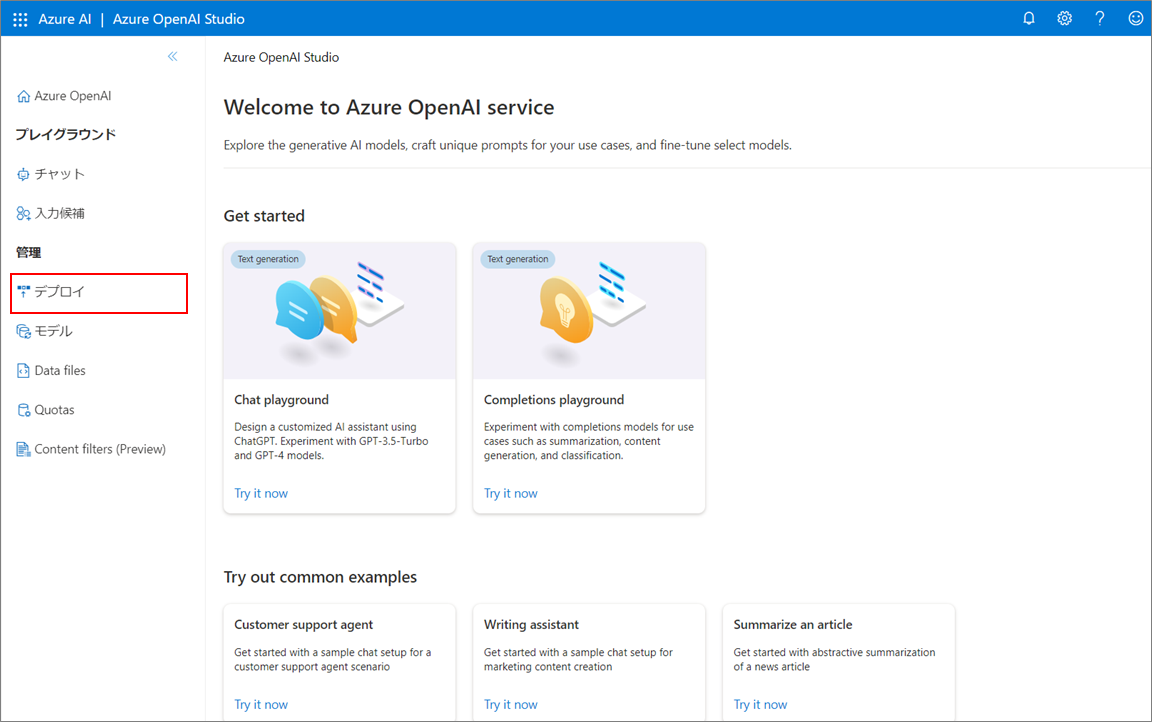The image size is (1152, 722).
Task: Open the チャット playground
Action: (x=51, y=174)
